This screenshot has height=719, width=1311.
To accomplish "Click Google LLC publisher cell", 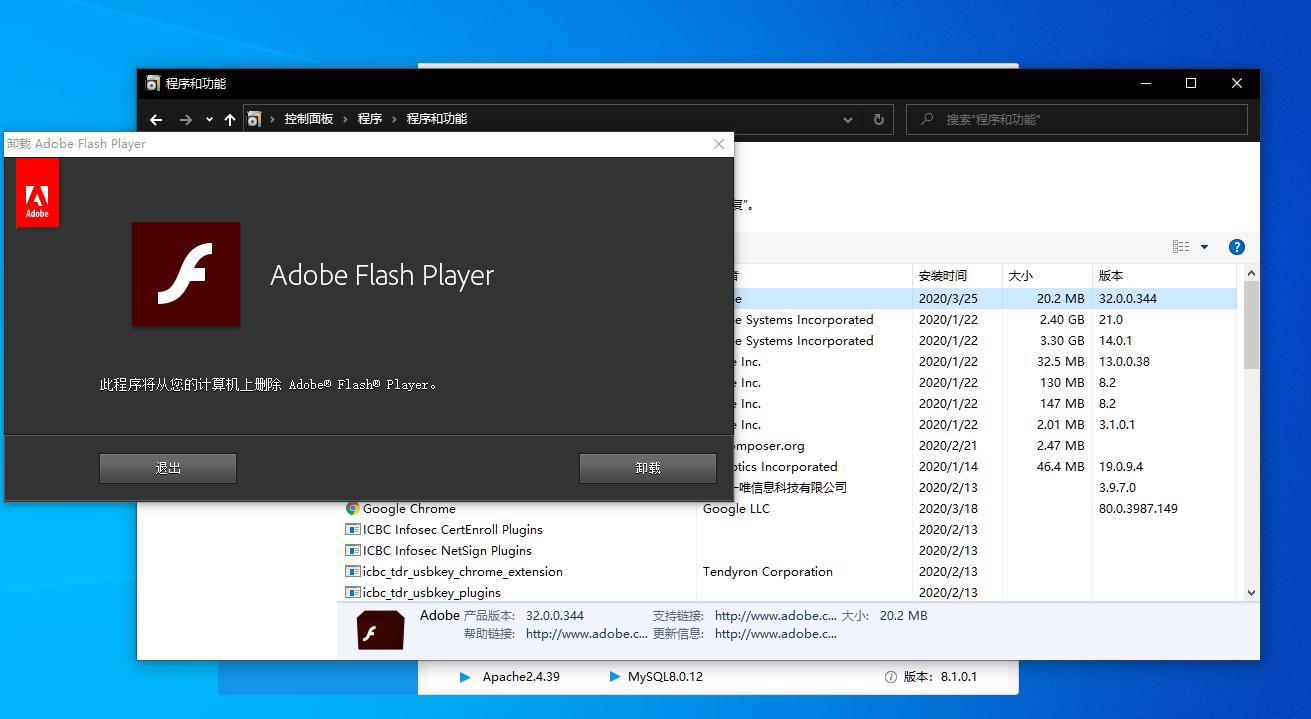I will 736,509.
